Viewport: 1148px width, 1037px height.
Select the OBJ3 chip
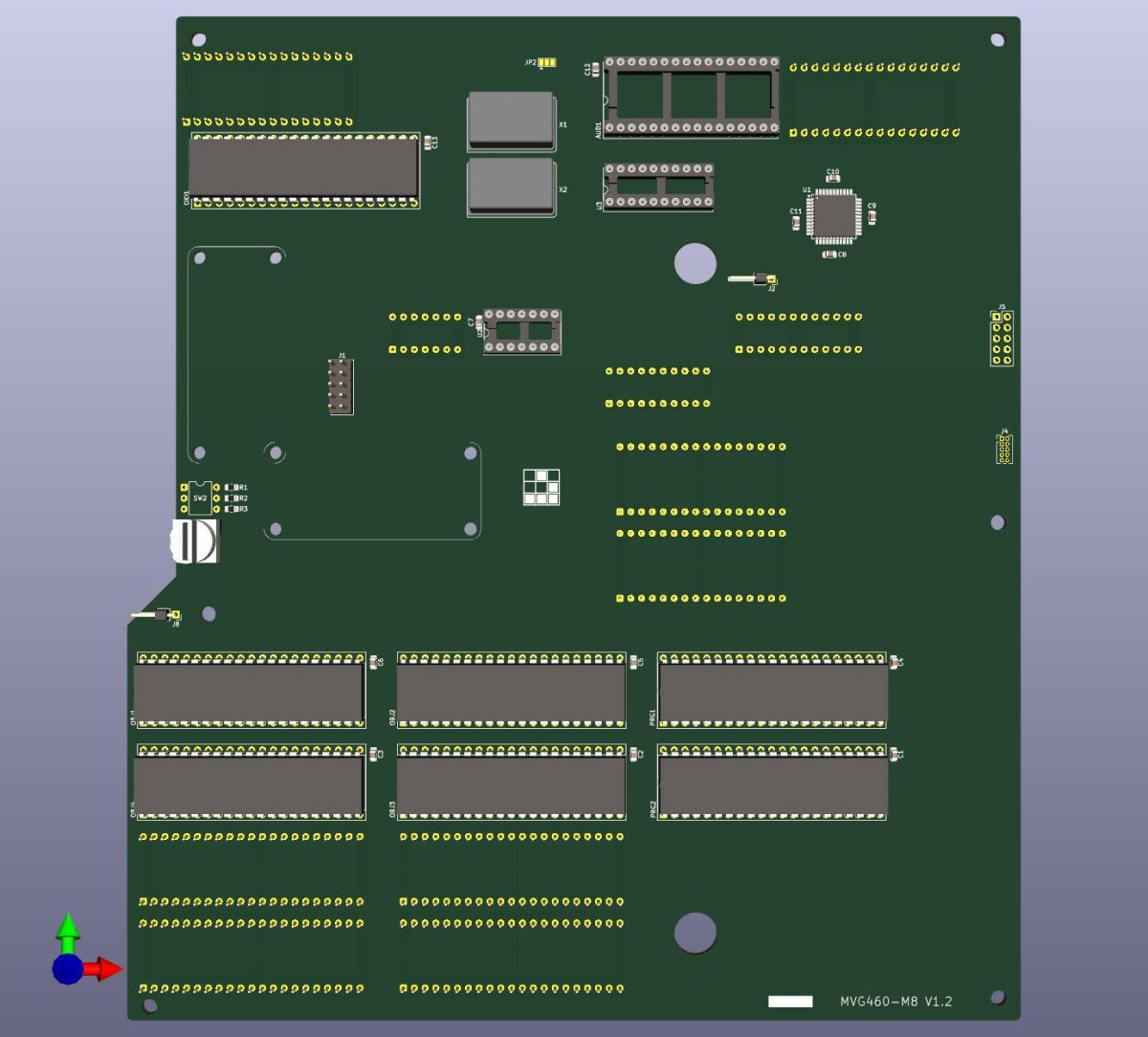pyautogui.click(x=511, y=784)
